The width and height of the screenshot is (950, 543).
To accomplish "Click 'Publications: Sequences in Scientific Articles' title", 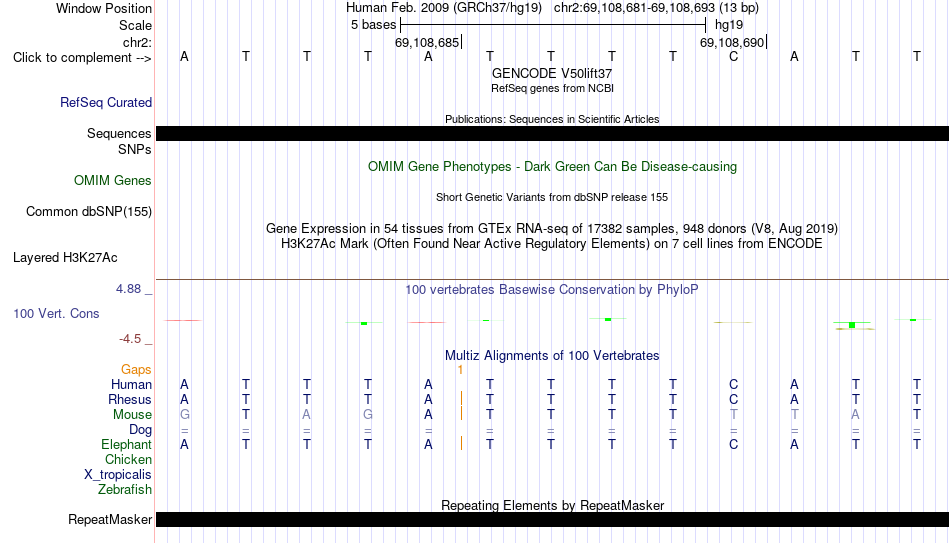I will [x=552, y=119].
